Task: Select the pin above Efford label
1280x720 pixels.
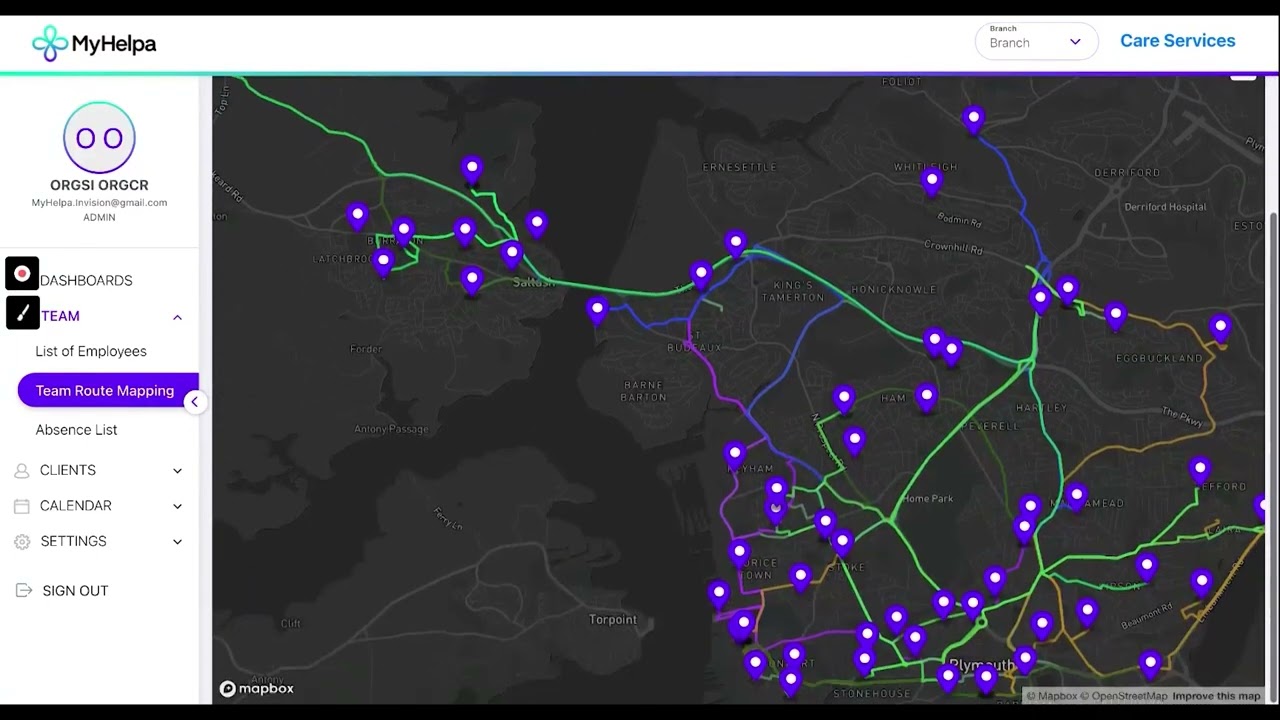Action: click(1200, 470)
